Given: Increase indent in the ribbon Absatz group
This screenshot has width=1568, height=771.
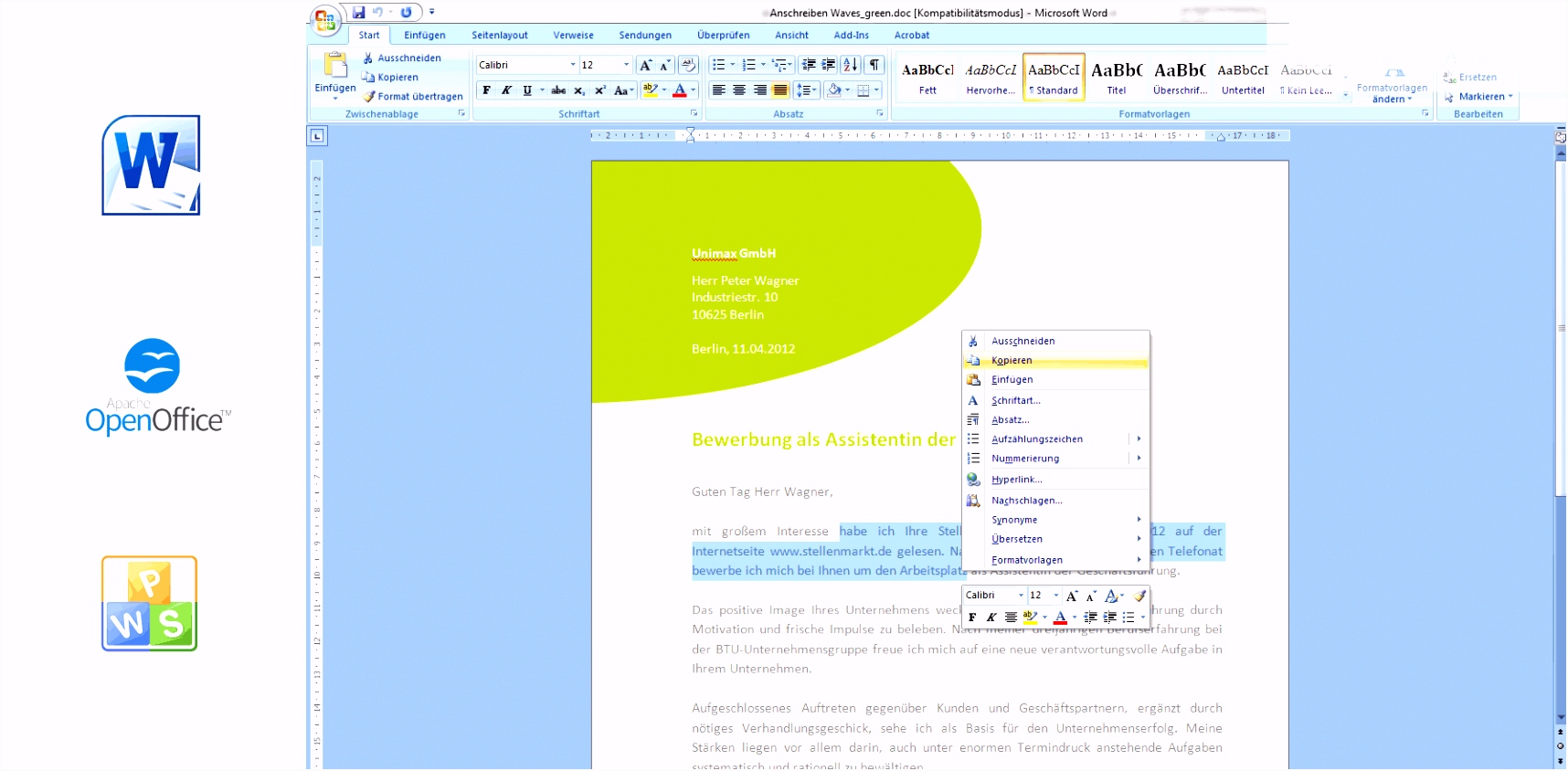Looking at the screenshot, I should 829,65.
